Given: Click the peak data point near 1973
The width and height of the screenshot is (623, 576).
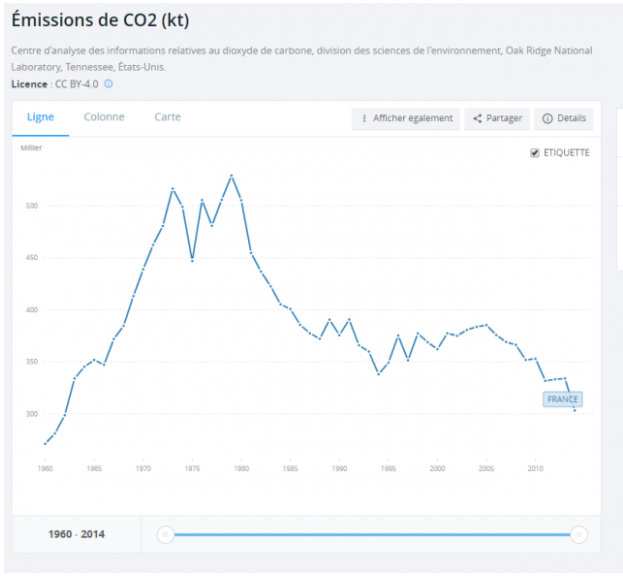Looking at the screenshot, I should tap(172, 188).
